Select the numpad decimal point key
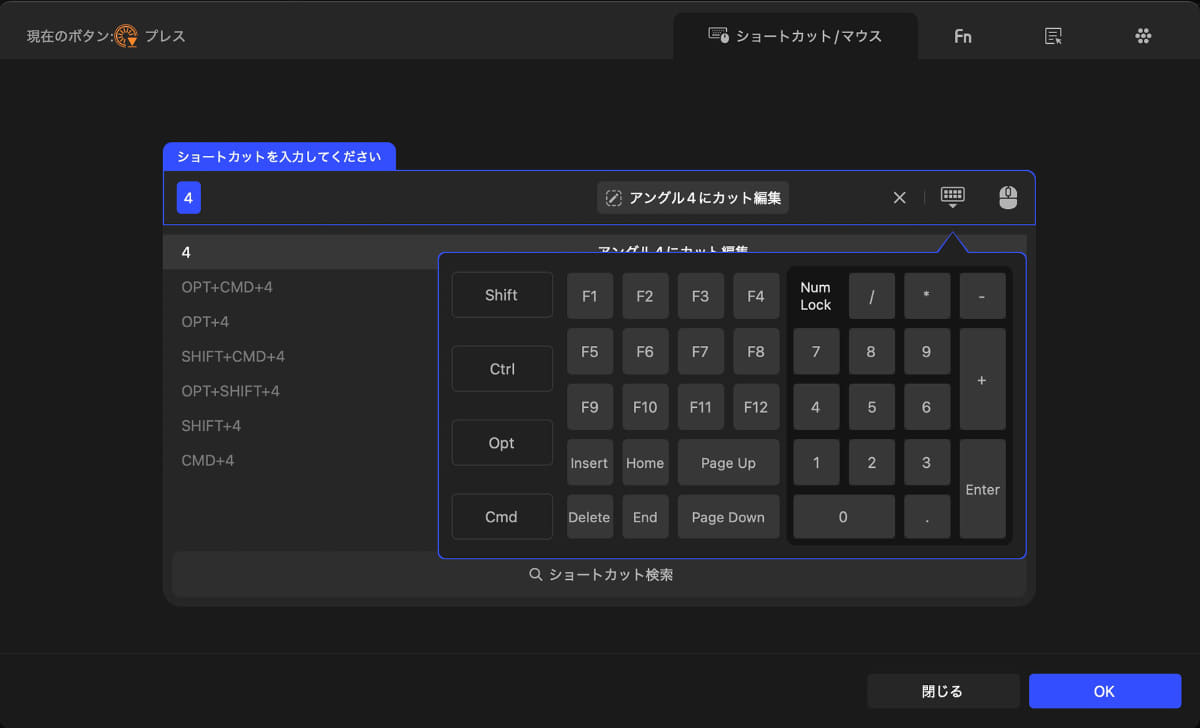Viewport: 1200px width, 728px height. coord(927,517)
